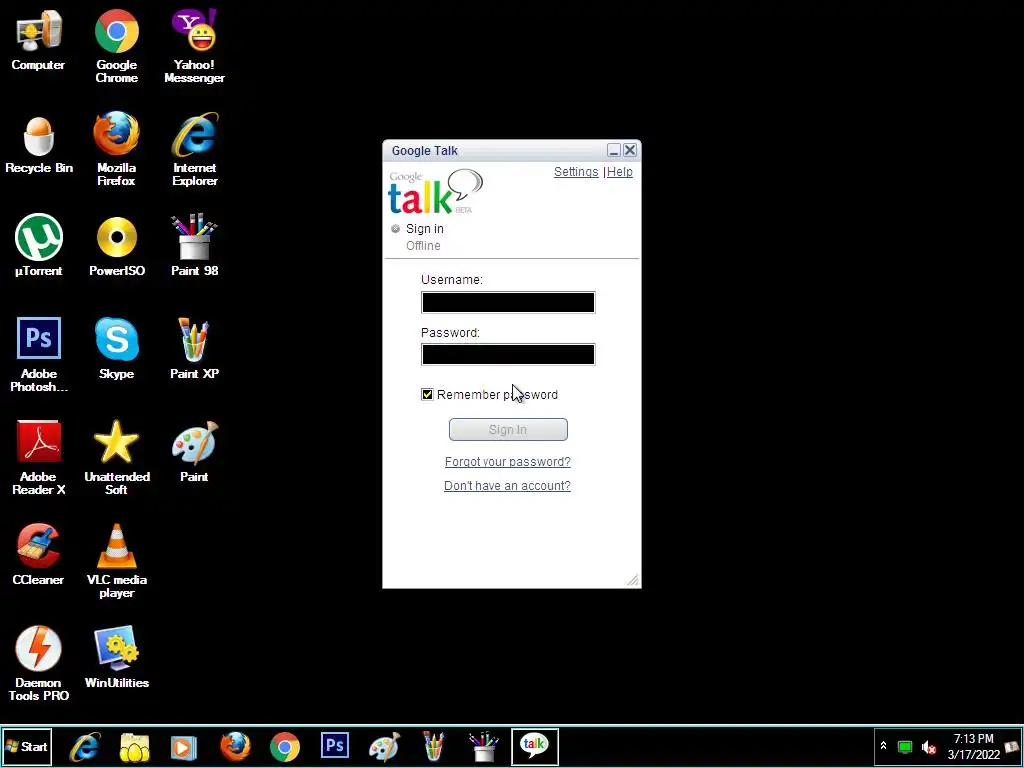
Task: Open Photoshop from the taskbar
Action: coord(334,746)
